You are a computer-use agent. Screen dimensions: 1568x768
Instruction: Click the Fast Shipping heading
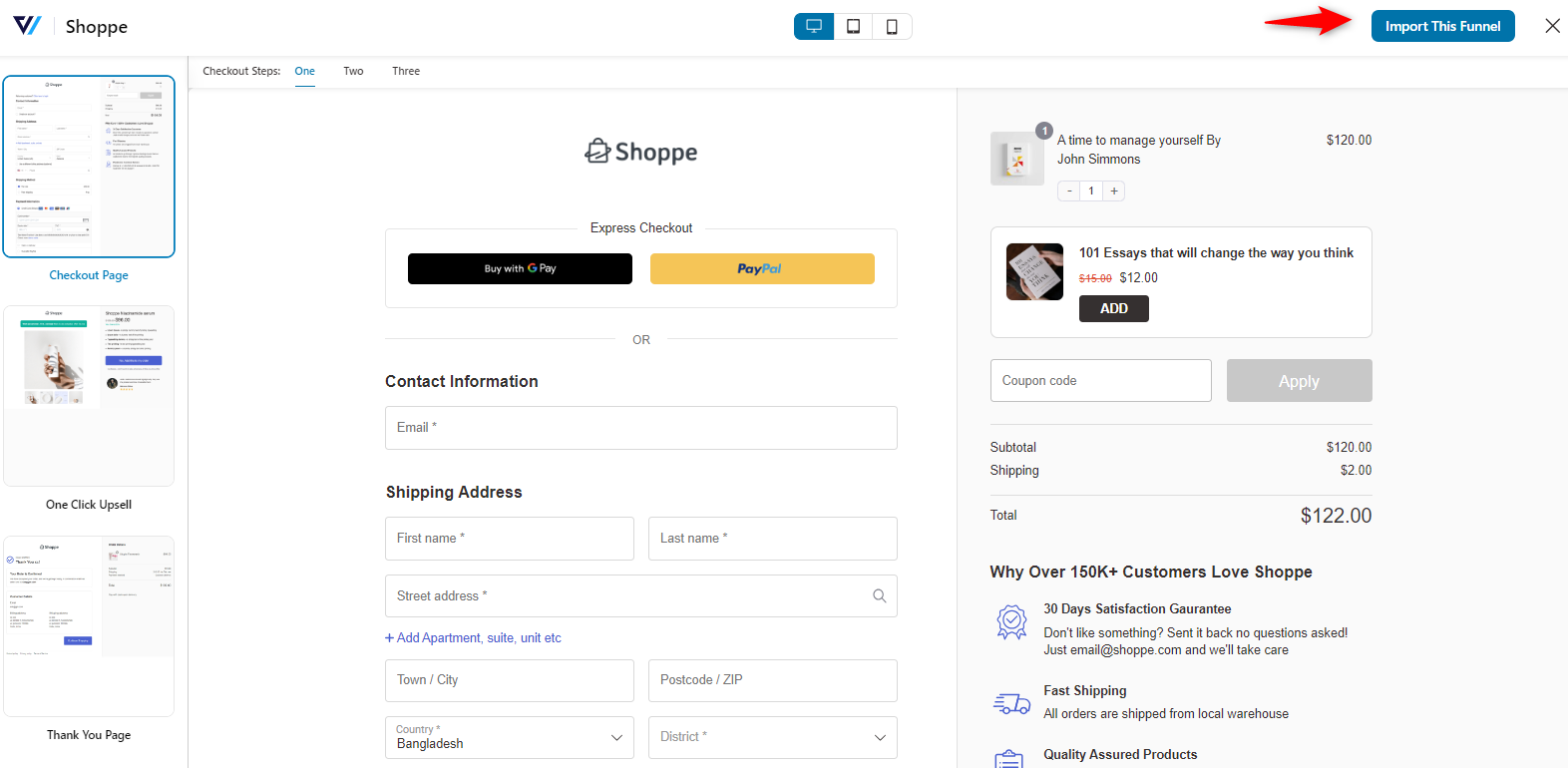tap(1085, 691)
